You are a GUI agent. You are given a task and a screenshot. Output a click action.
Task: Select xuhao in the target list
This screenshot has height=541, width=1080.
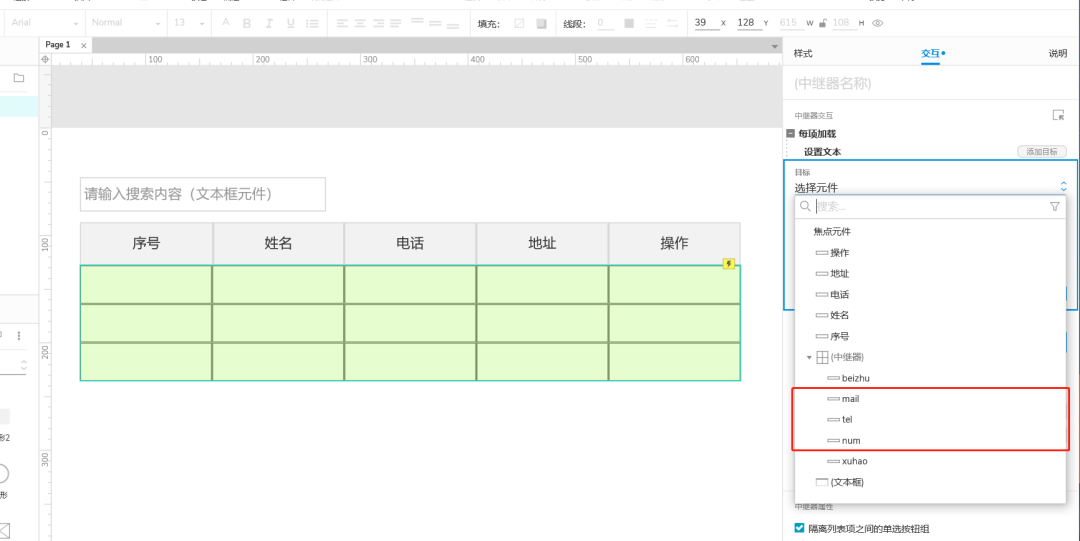(x=854, y=461)
